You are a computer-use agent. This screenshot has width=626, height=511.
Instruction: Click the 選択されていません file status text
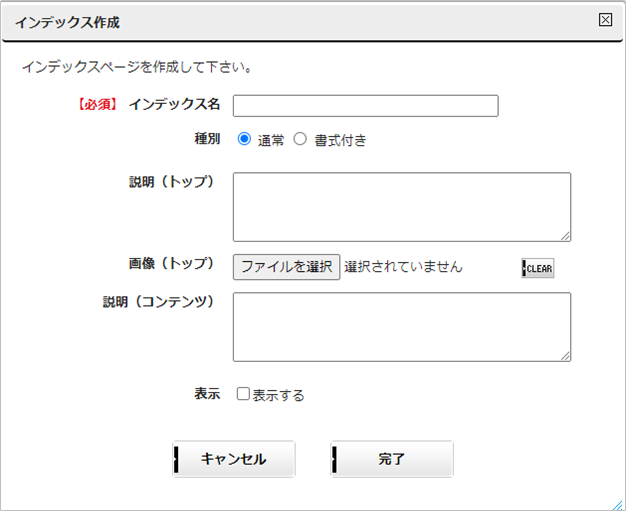click(x=403, y=267)
